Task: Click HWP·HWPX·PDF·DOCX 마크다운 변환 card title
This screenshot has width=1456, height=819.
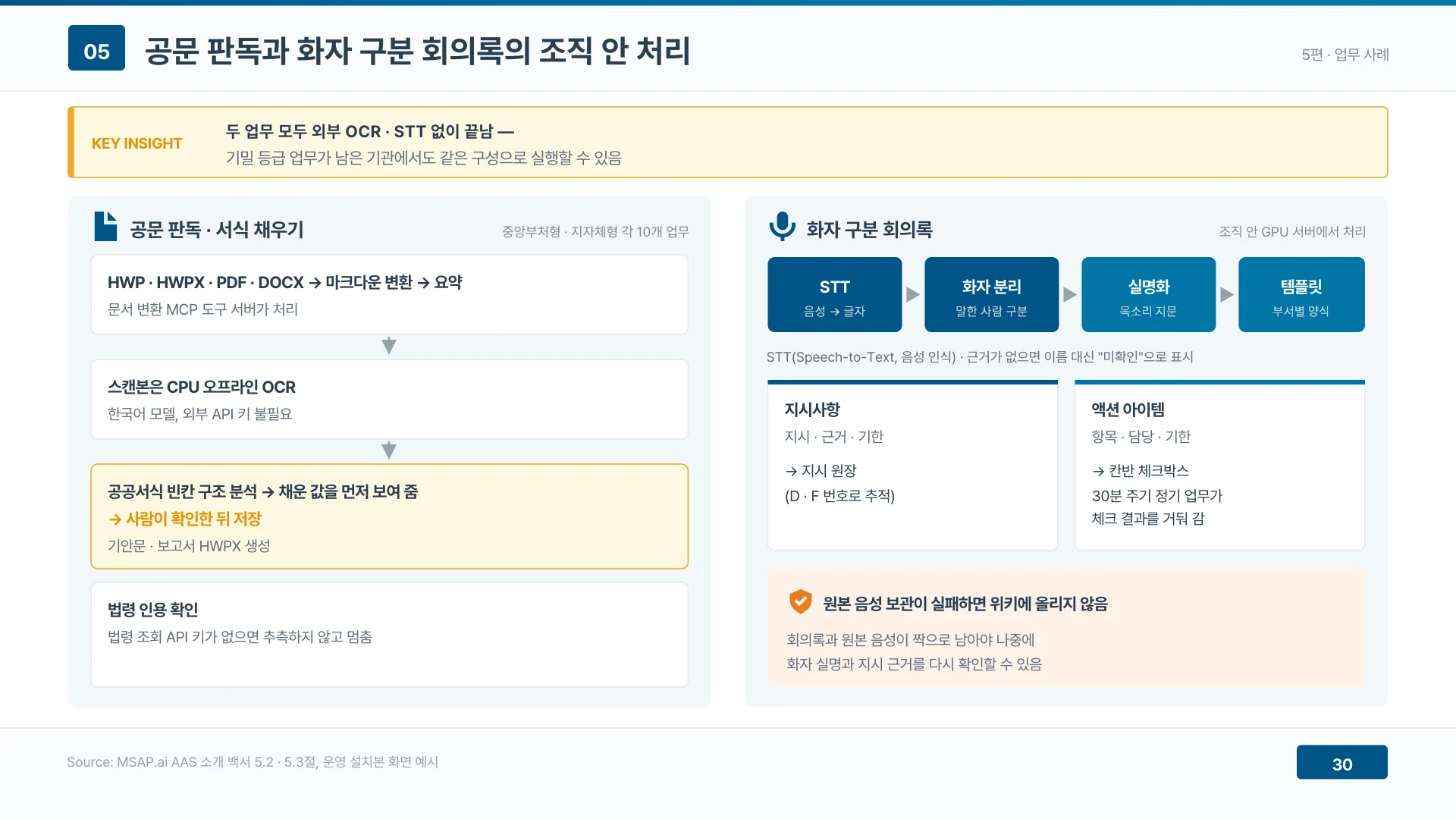Action: [284, 282]
